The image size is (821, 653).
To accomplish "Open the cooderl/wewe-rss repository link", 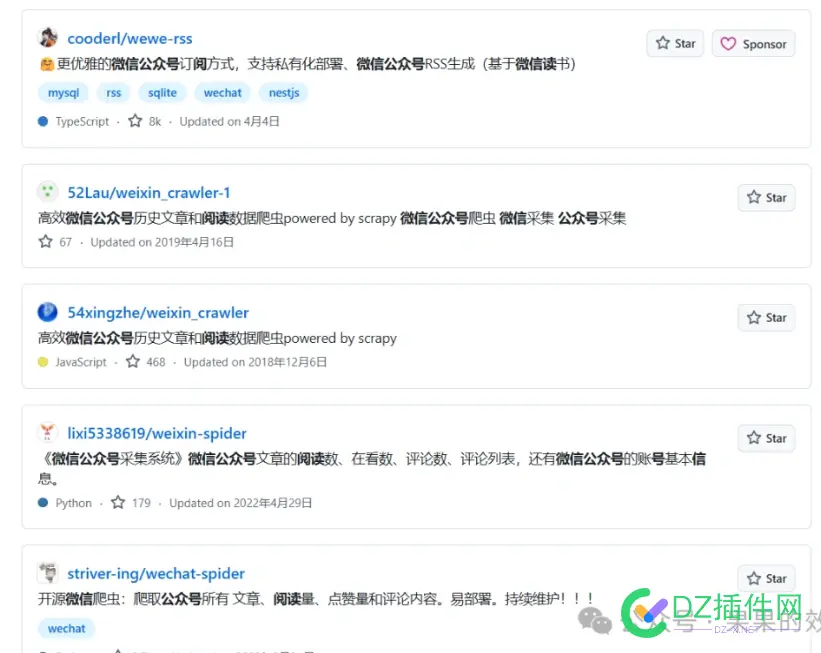I will pyautogui.click(x=130, y=38).
